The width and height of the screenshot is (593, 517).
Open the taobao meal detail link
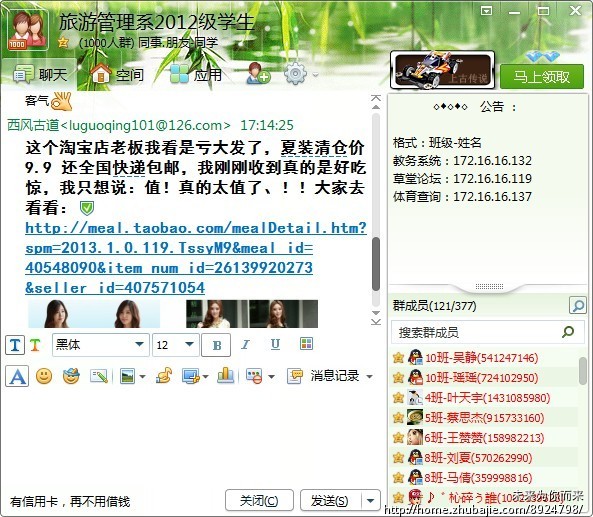click(x=196, y=258)
